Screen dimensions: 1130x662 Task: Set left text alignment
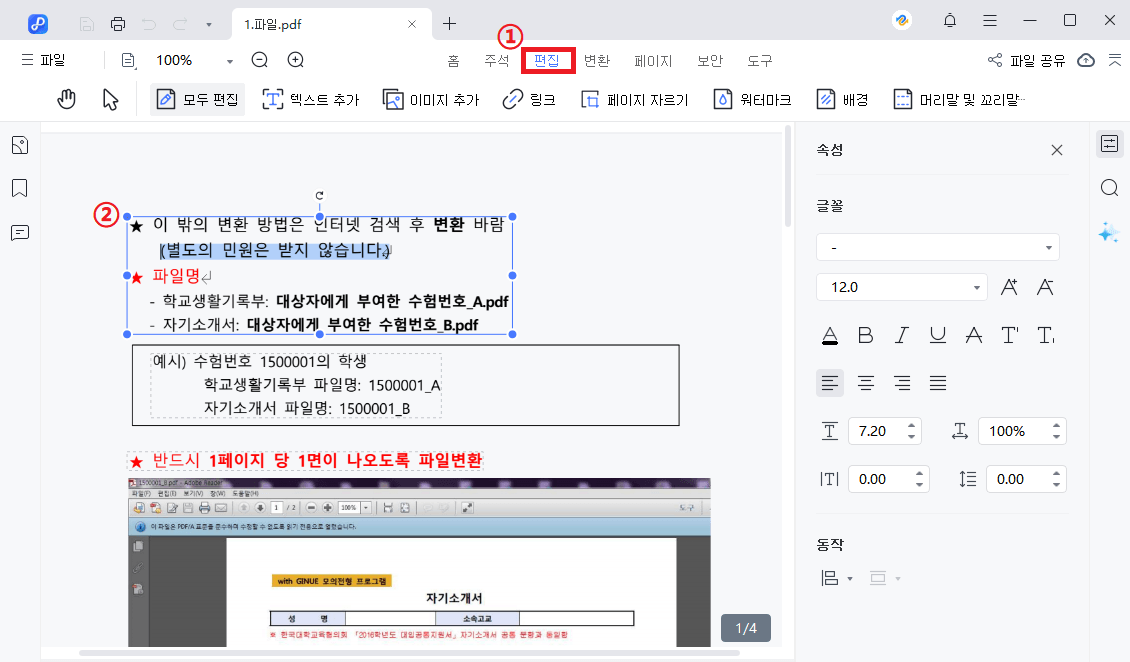click(829, 383)
